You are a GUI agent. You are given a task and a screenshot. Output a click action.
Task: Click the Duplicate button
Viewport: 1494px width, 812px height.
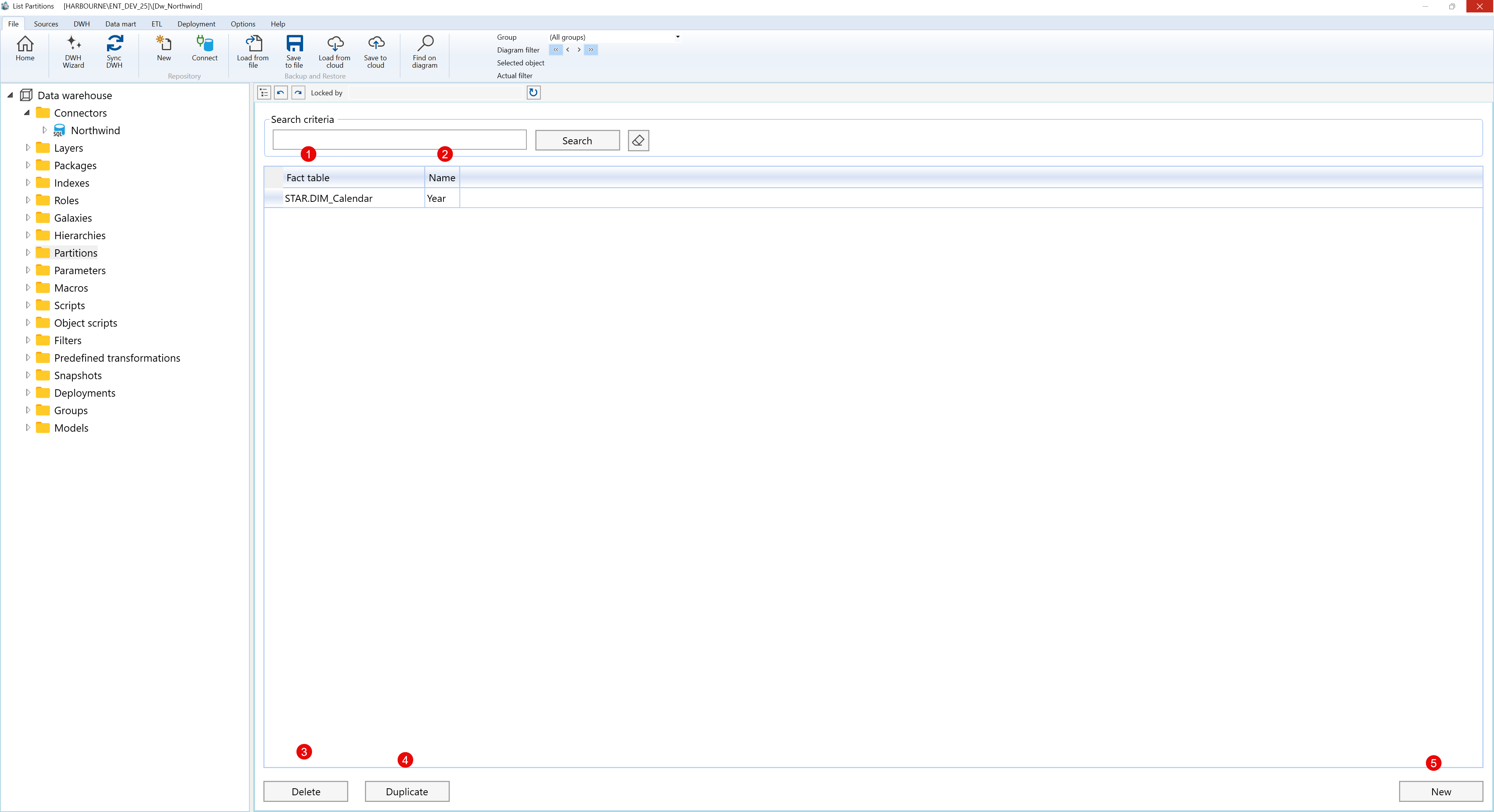point(407,791)
